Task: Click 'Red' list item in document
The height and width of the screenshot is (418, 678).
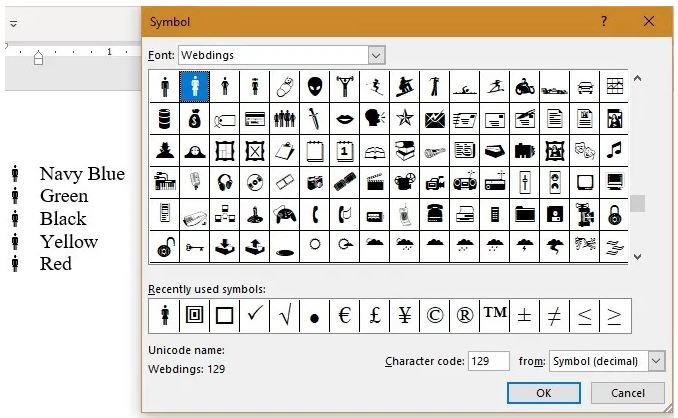Action: click(x=55, y=264)
